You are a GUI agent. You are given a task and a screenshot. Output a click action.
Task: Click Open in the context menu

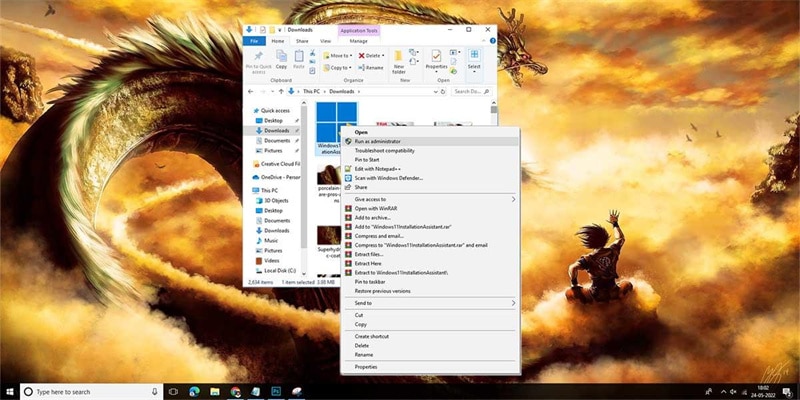click(x=431, y=132)
